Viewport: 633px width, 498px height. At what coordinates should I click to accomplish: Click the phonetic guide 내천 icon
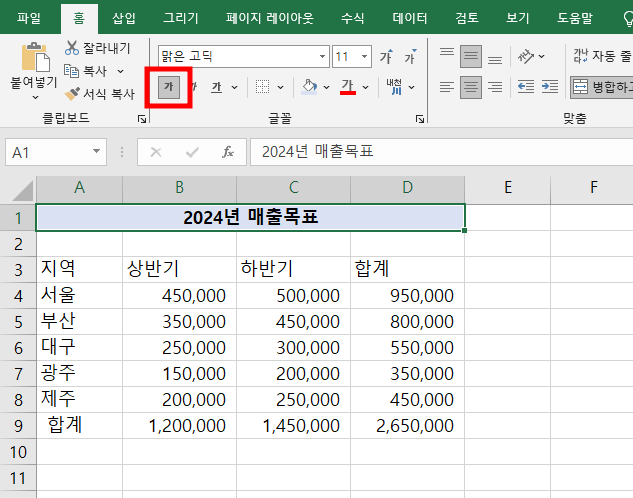(x=394, y=87)
